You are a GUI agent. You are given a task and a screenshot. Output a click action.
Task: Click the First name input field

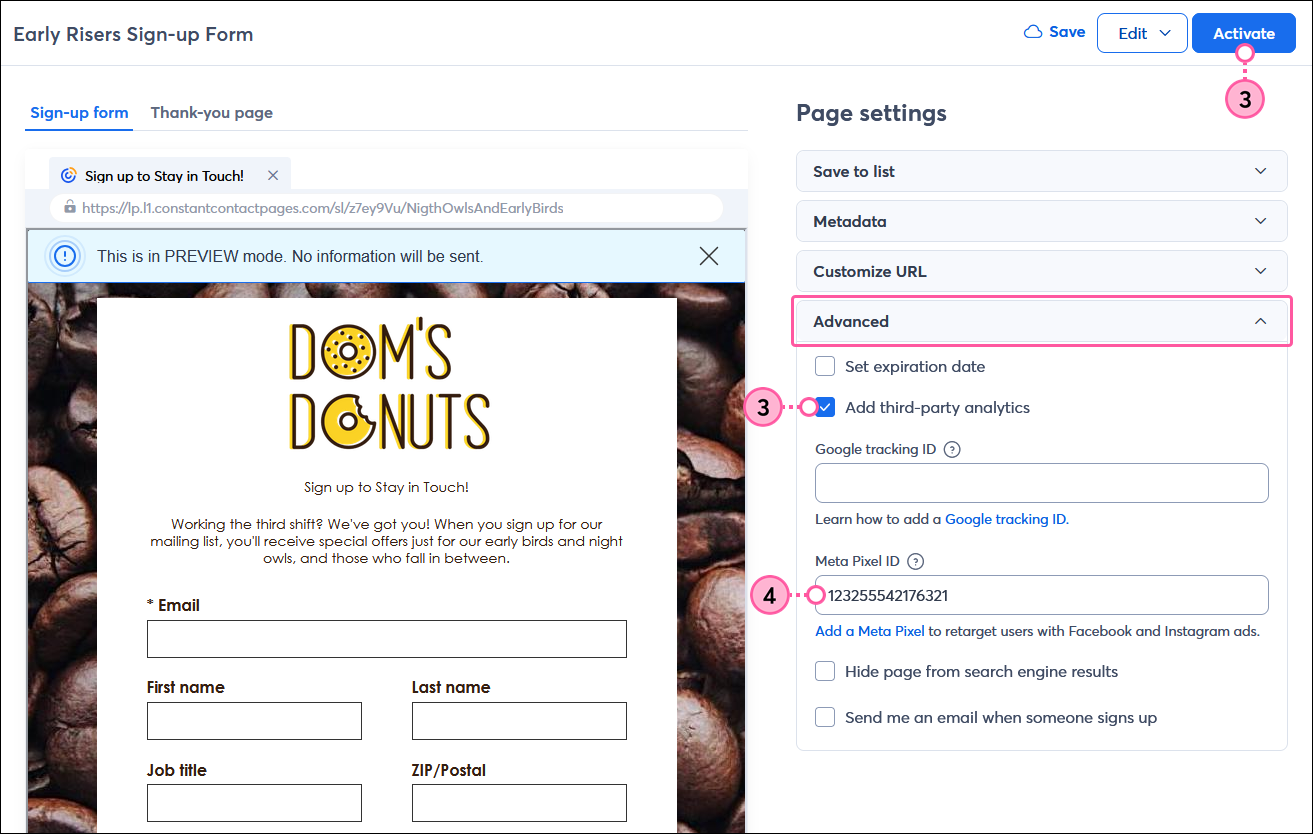pyautogui.click(x=254, y=721)
